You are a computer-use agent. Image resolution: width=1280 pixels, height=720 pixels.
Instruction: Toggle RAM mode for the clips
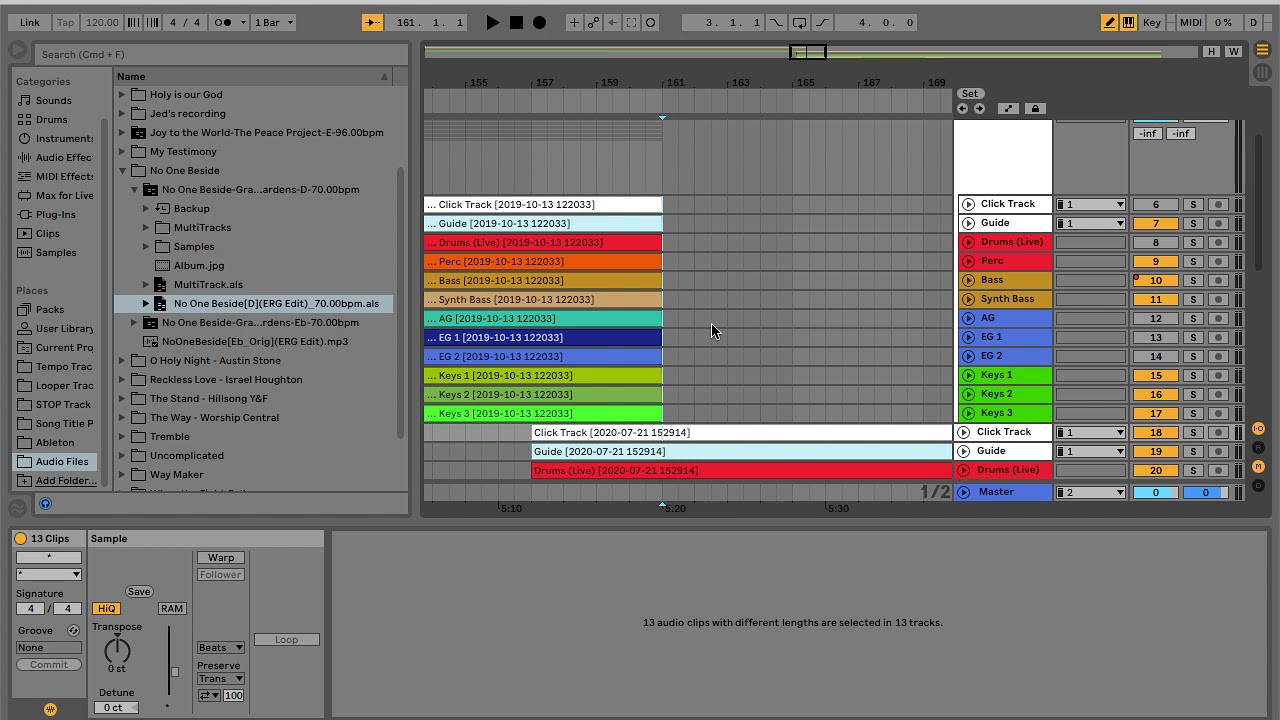coord(171,608)
